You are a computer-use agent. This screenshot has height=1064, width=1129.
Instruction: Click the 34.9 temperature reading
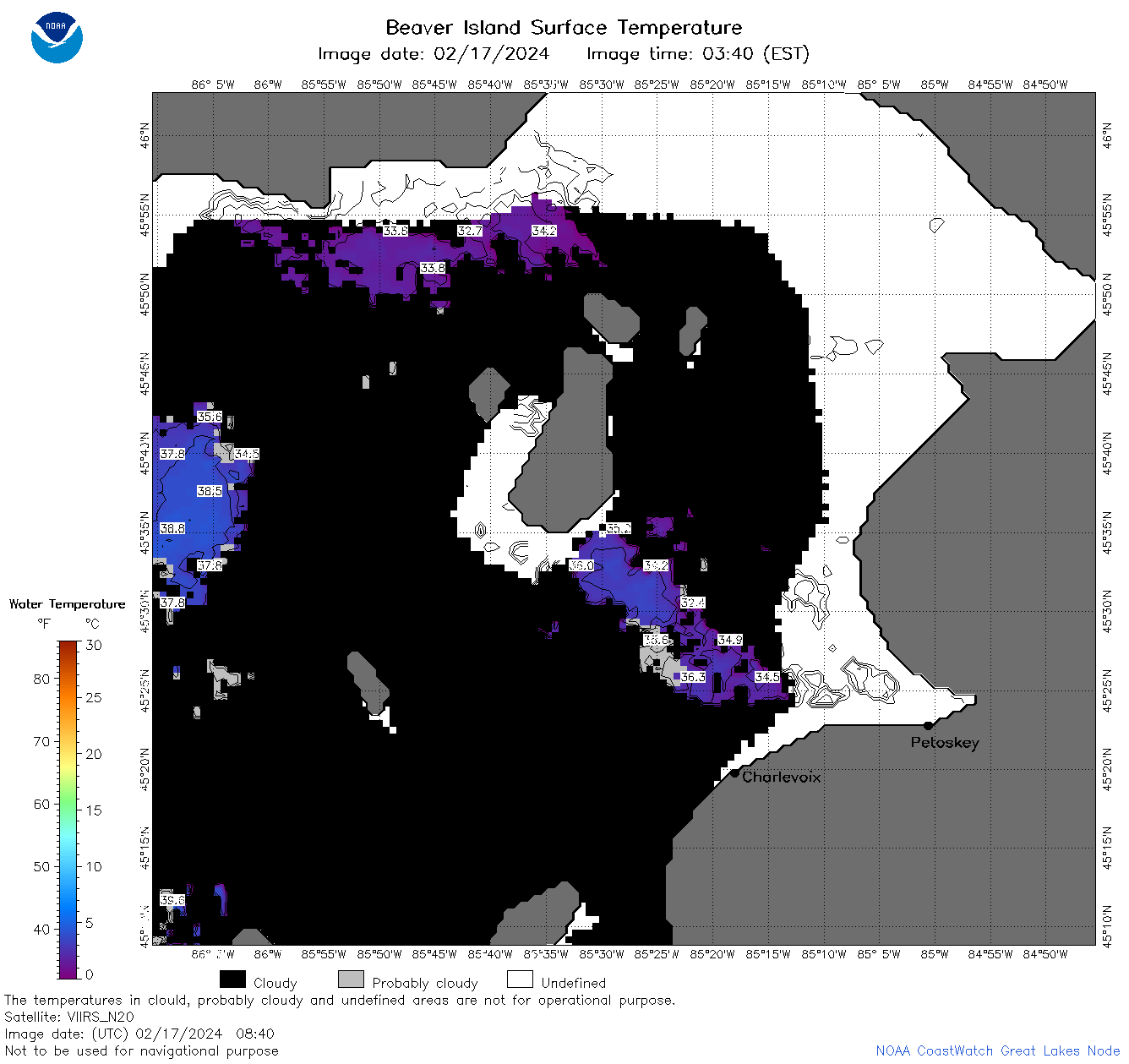coord(730,640)
